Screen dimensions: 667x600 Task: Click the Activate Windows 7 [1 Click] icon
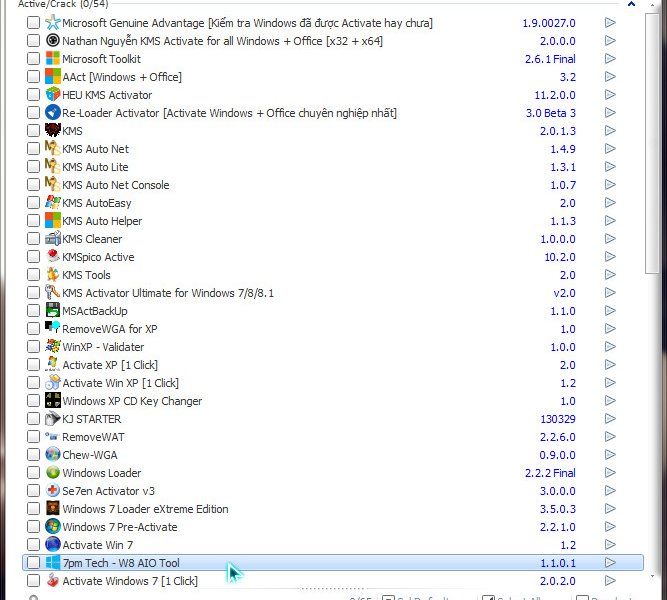[53, 580]
